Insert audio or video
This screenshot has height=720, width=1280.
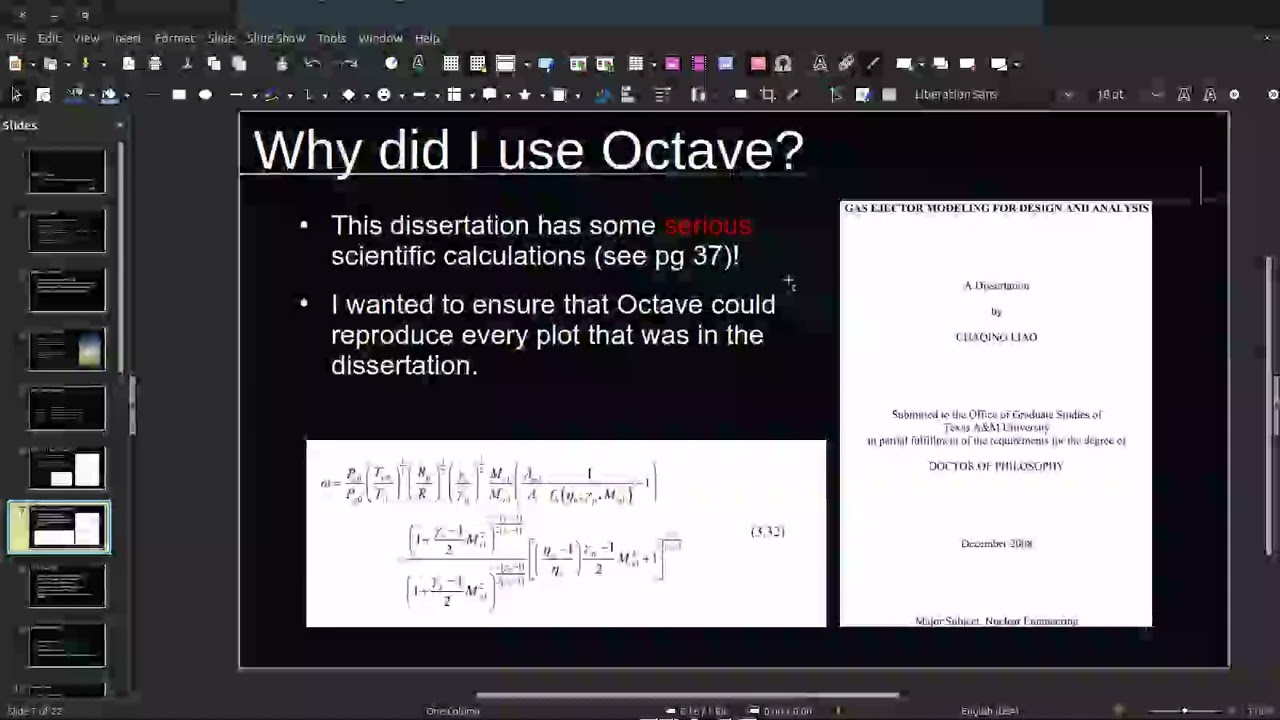(699, 64)
